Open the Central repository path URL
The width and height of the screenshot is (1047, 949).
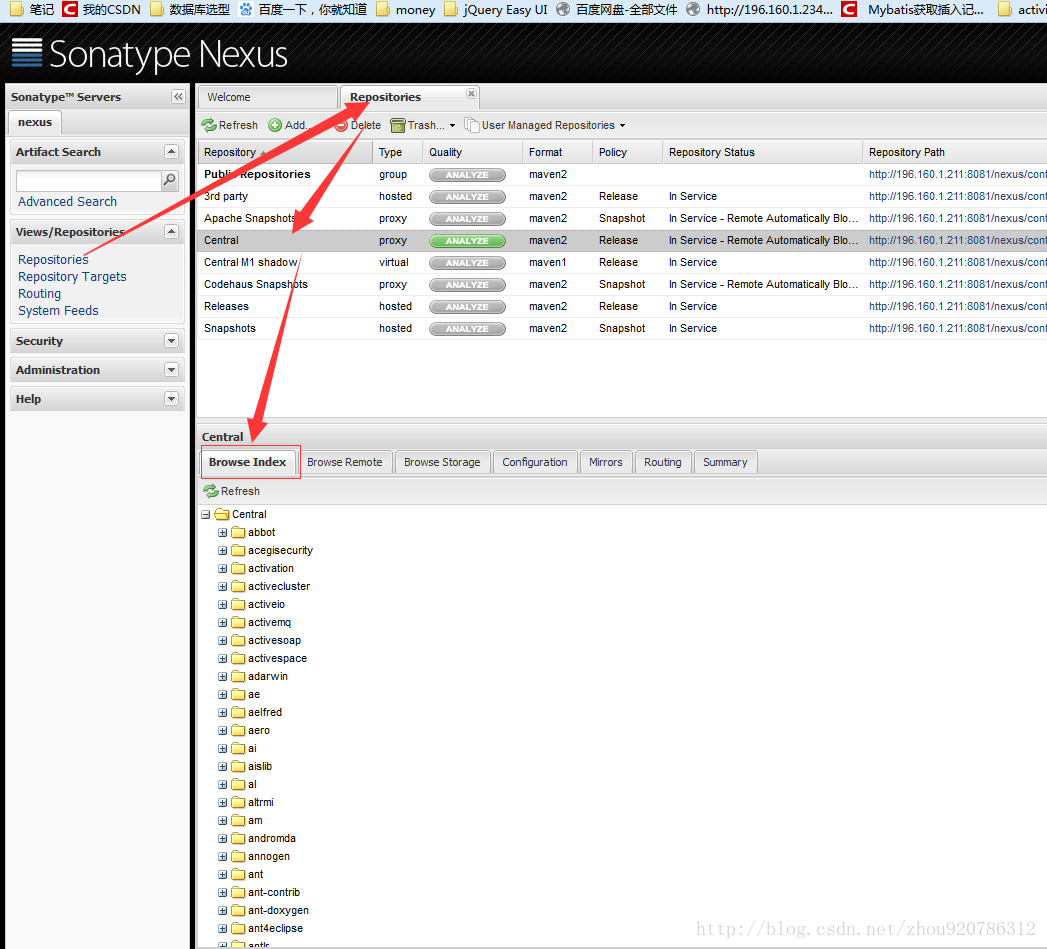click(x=958, y=240)
